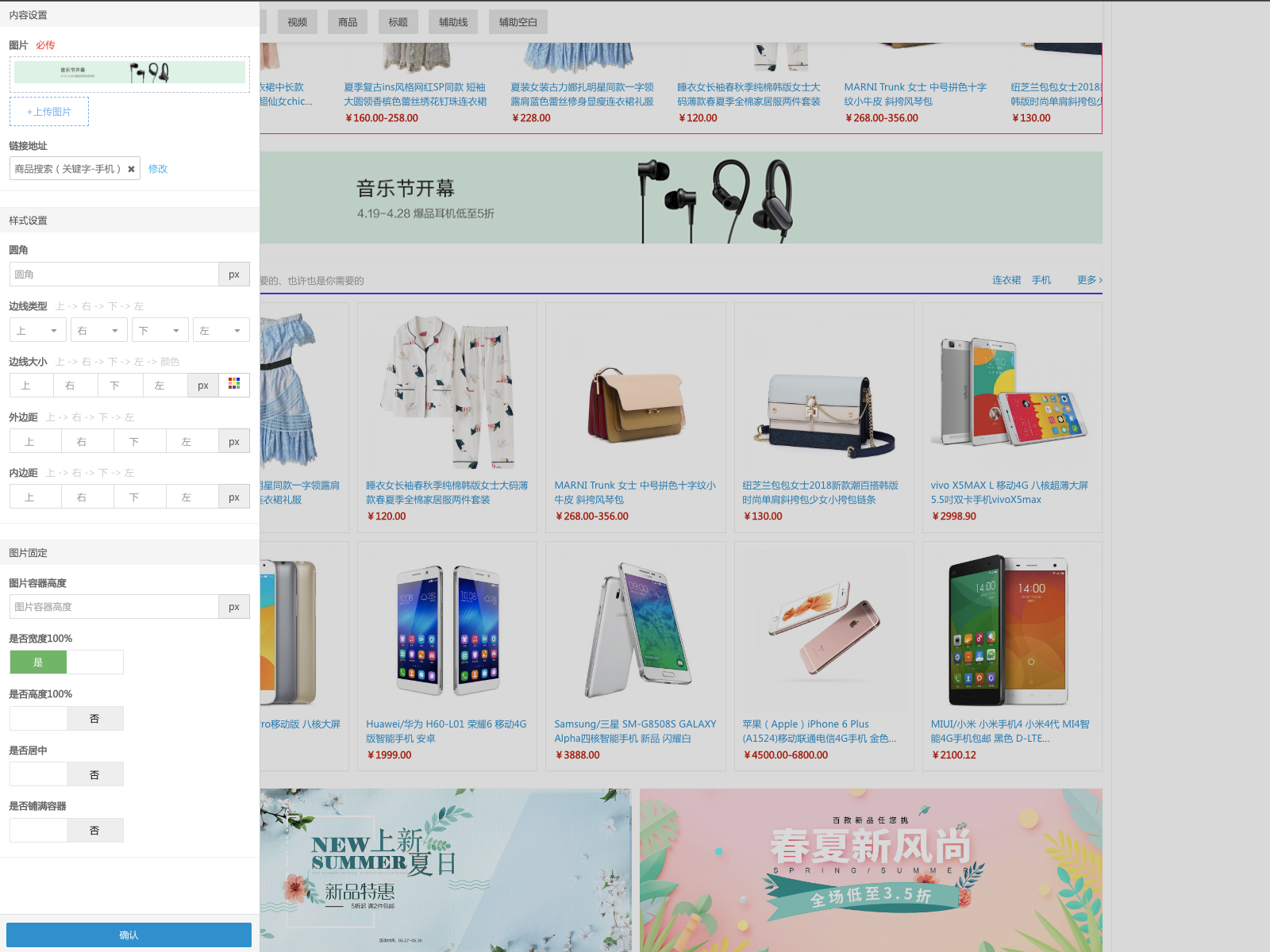
Task: Confirm settings with the 确认 button
Action: coord(129,935)
